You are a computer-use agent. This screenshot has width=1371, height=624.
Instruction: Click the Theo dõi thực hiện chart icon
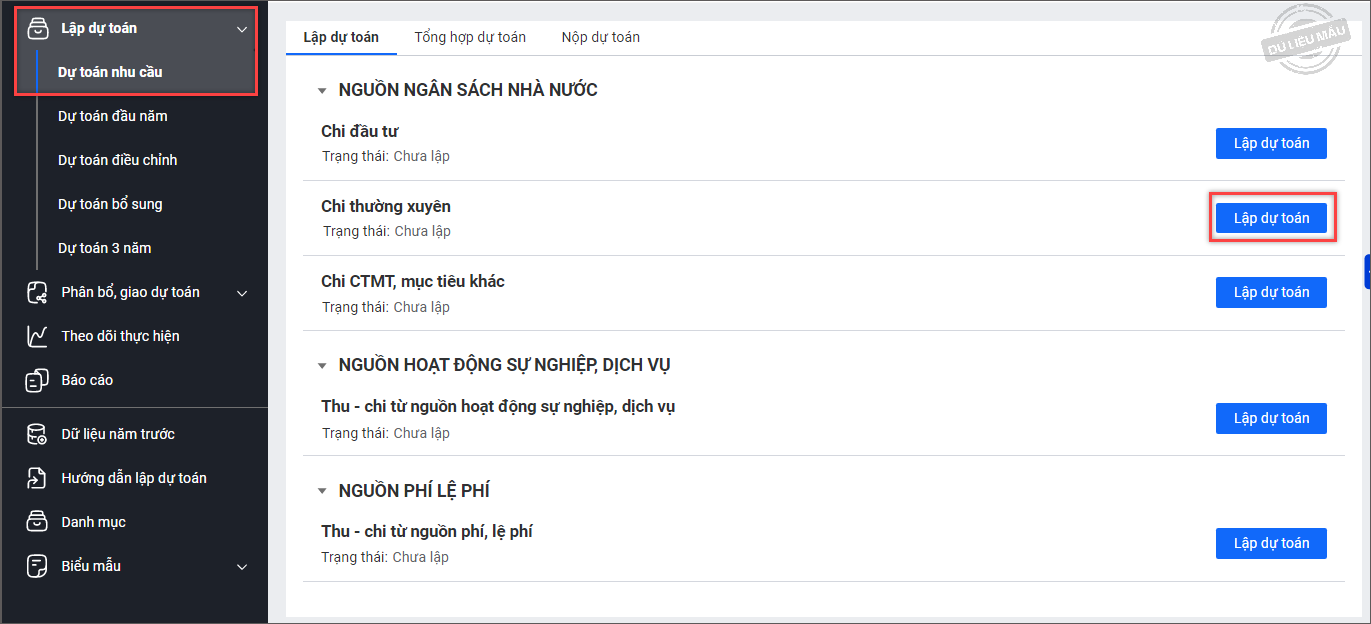[x=37, y=336]
